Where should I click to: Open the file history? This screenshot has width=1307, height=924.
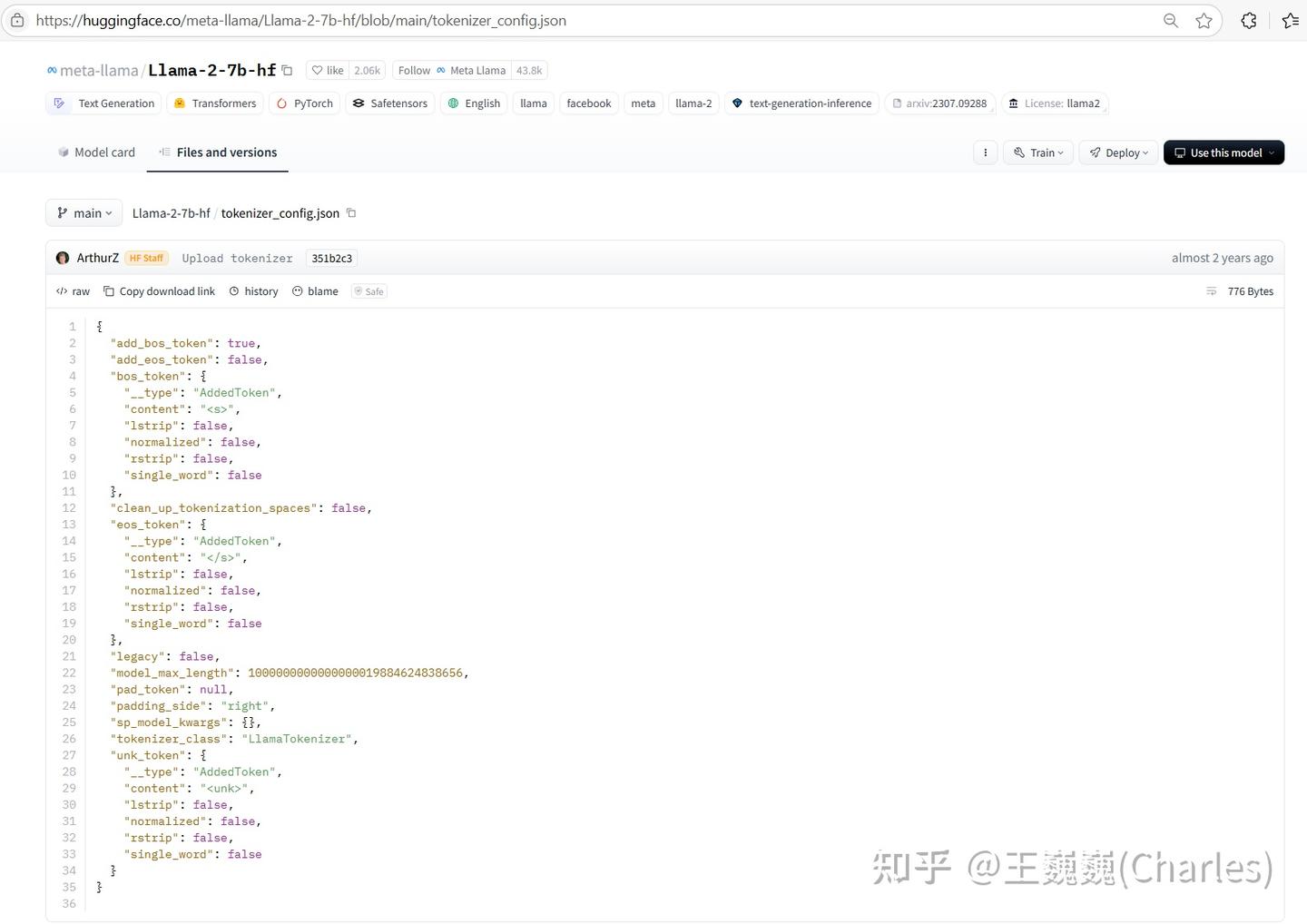(x=253, y=291)
